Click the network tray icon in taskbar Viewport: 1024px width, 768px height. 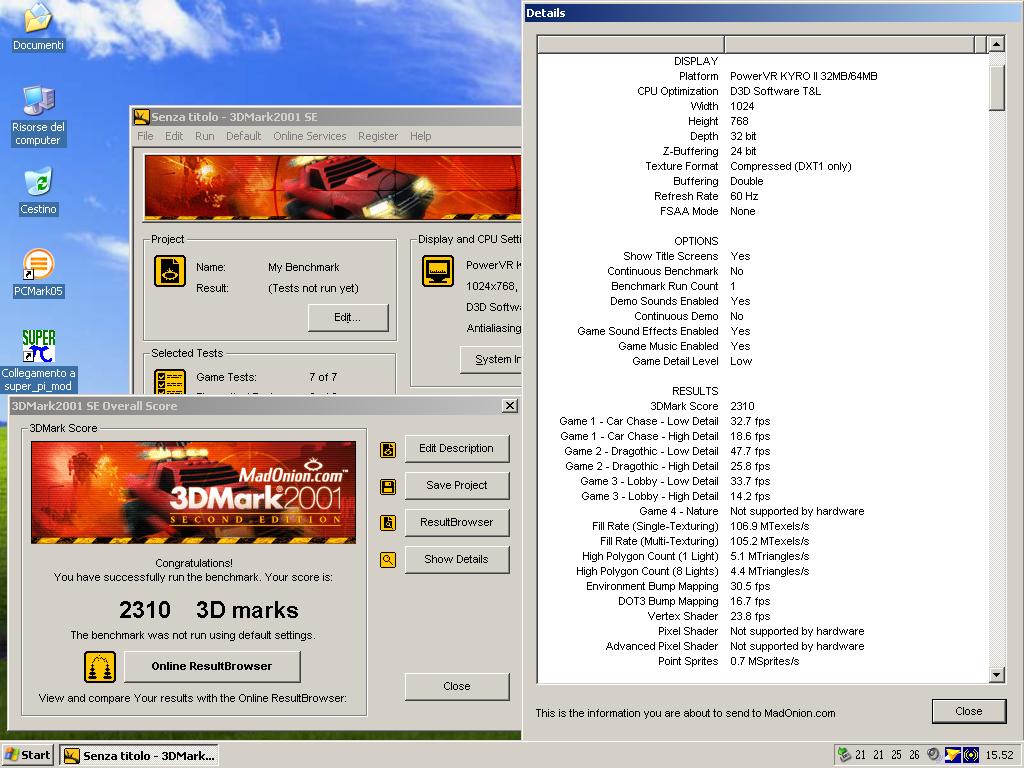pos(844,755)
